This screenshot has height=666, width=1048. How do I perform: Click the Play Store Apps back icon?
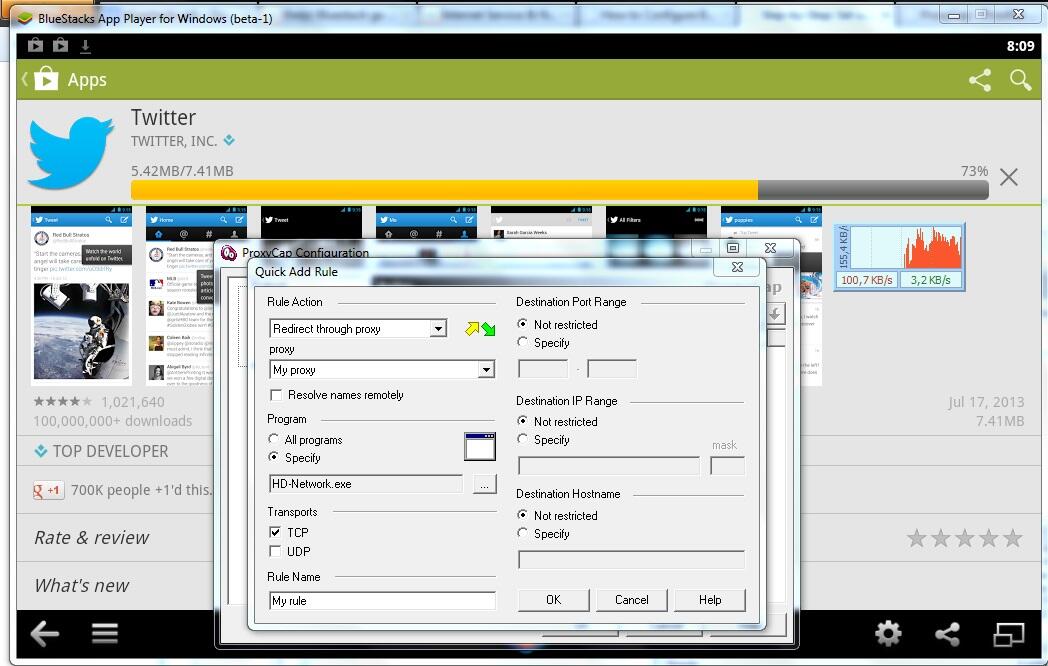click(x=40, y=79)
